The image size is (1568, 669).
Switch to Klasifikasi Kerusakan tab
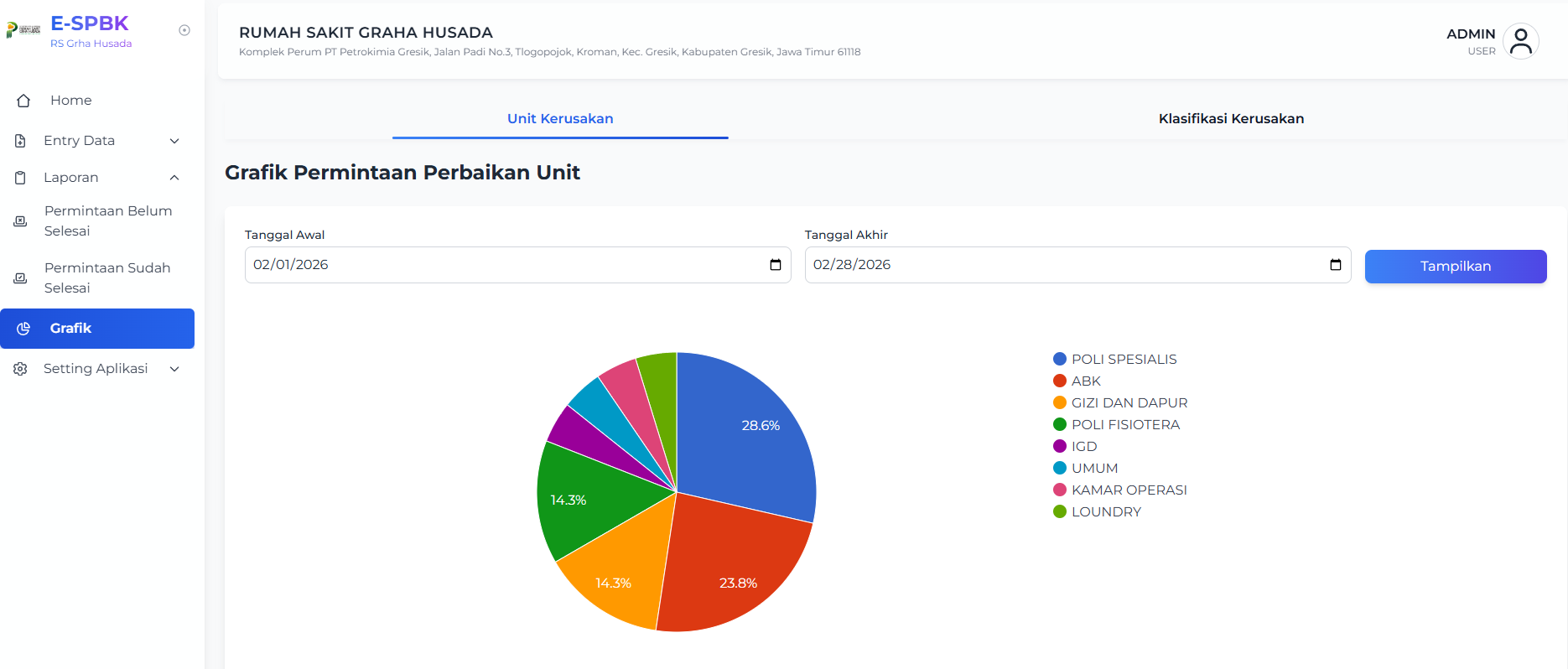[x=1231, y=119]
